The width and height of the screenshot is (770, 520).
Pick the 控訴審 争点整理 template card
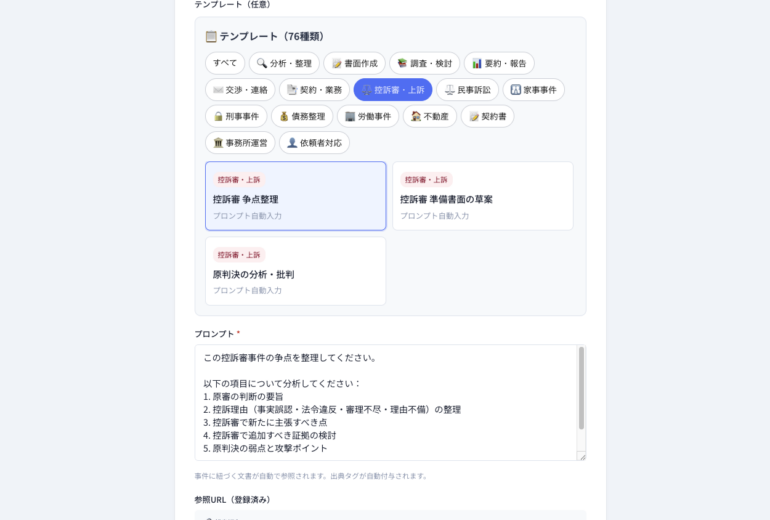tap(295, 197)
